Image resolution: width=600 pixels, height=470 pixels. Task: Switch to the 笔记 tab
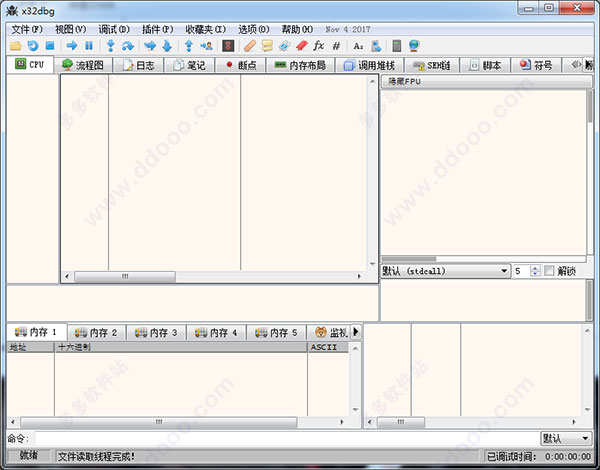[x=189, y=65]
